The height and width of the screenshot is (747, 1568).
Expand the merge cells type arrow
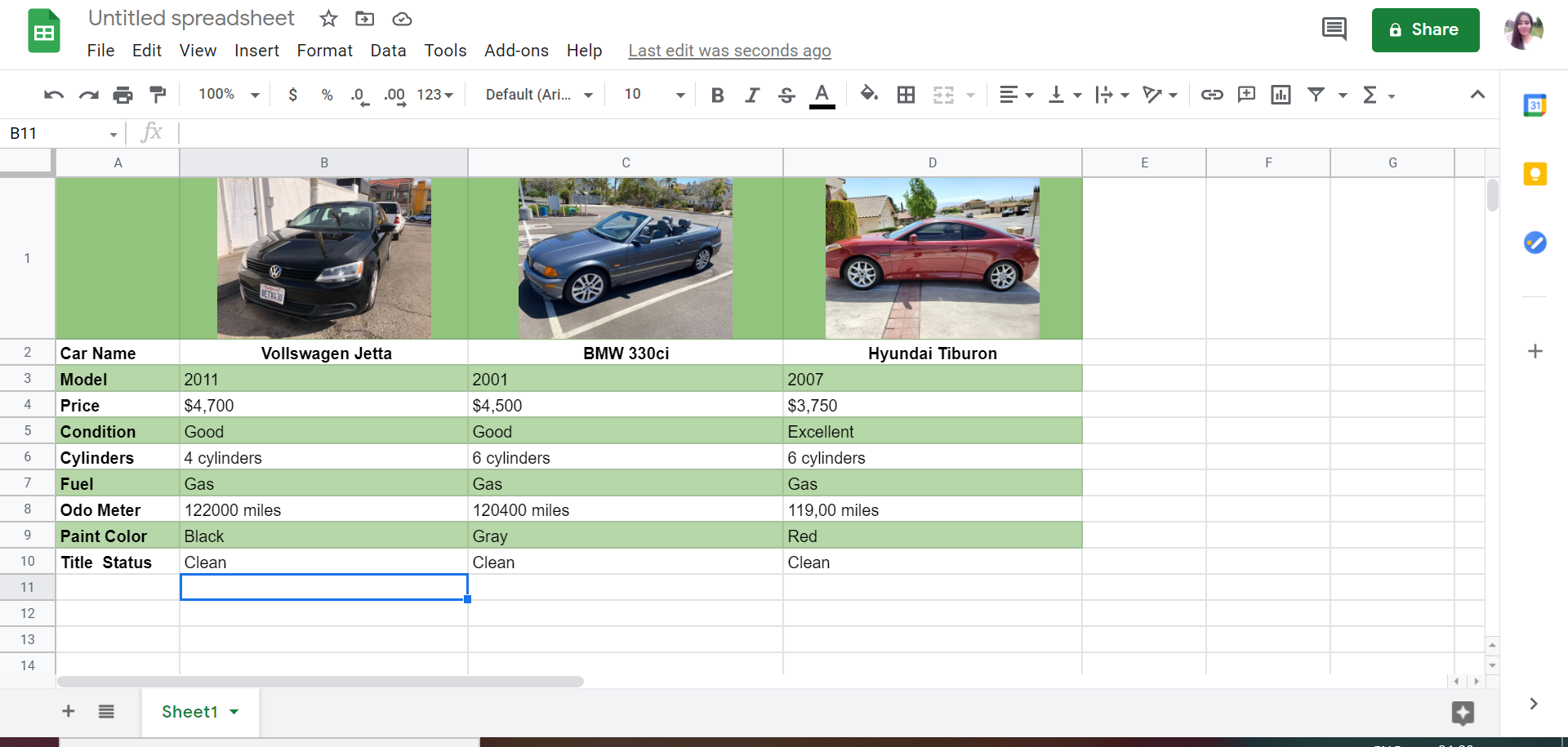970,96
